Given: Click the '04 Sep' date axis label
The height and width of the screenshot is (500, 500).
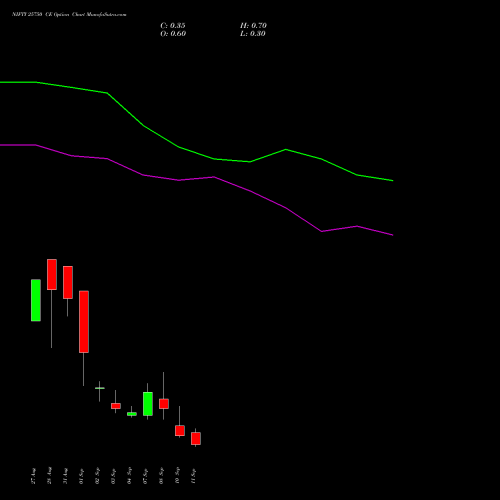Looking at the screenshot, I should [129, 476].
